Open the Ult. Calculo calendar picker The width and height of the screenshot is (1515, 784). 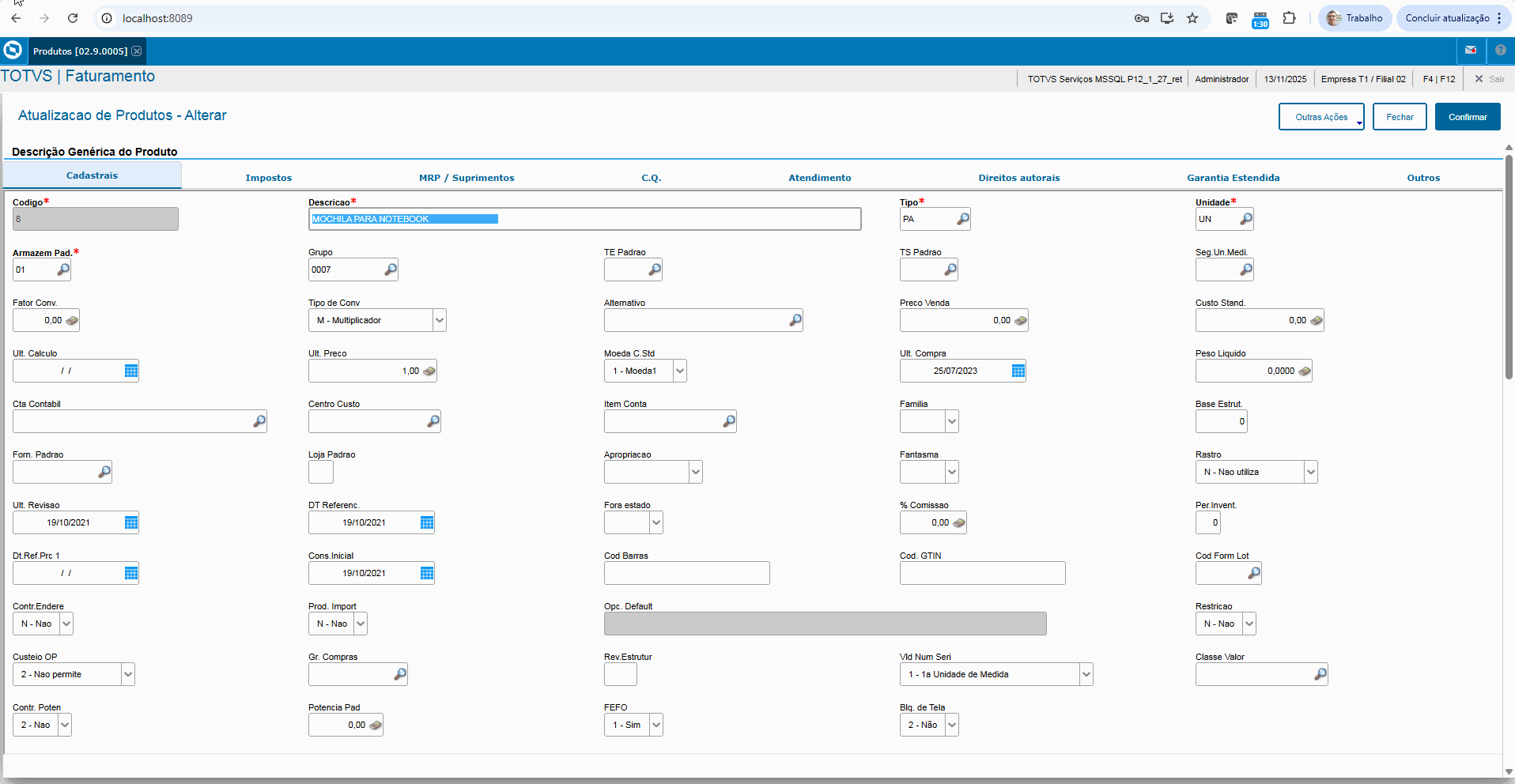pos(131,371)
